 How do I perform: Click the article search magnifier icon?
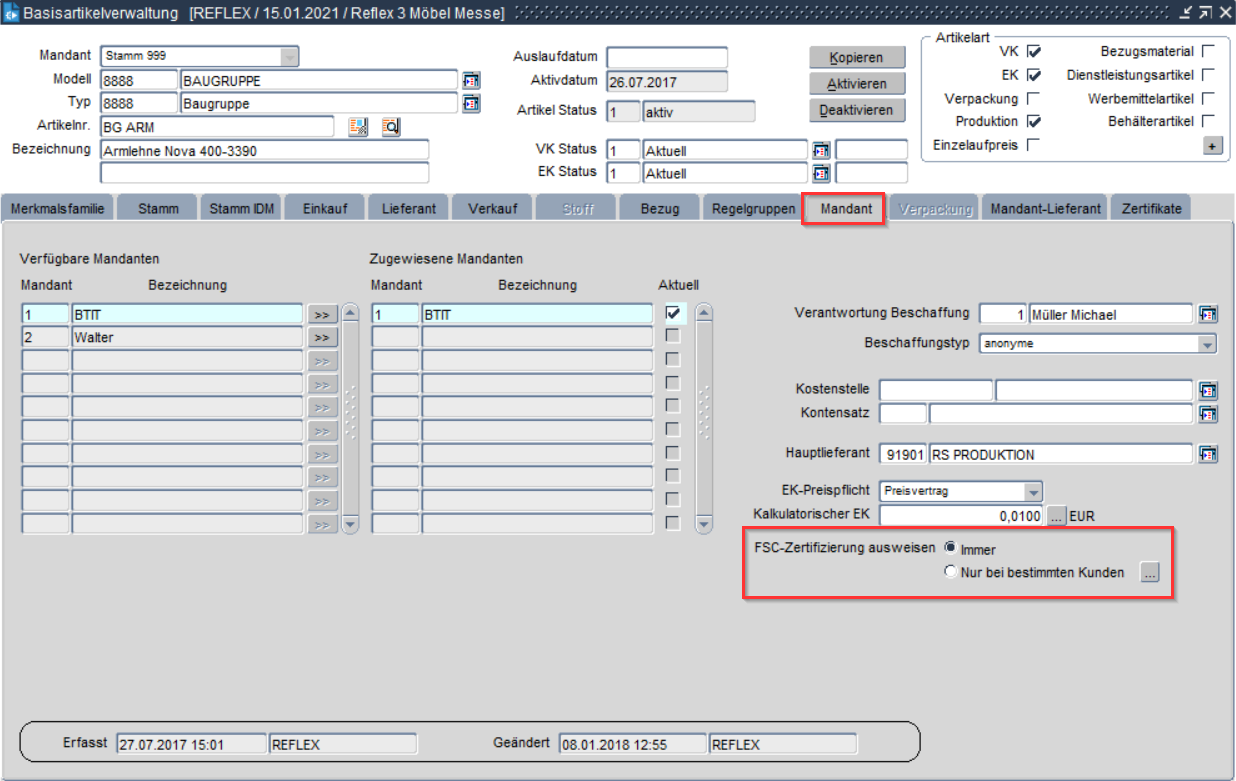[390, 126]
